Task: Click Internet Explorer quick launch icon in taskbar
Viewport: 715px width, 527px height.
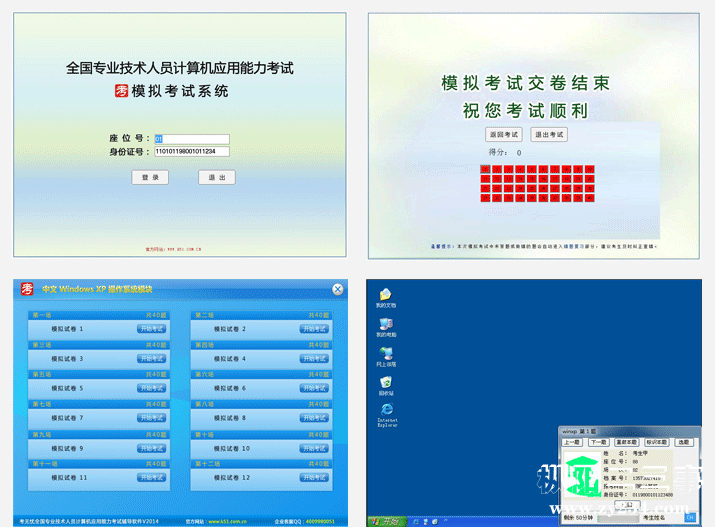Action: tap(416, 521)
